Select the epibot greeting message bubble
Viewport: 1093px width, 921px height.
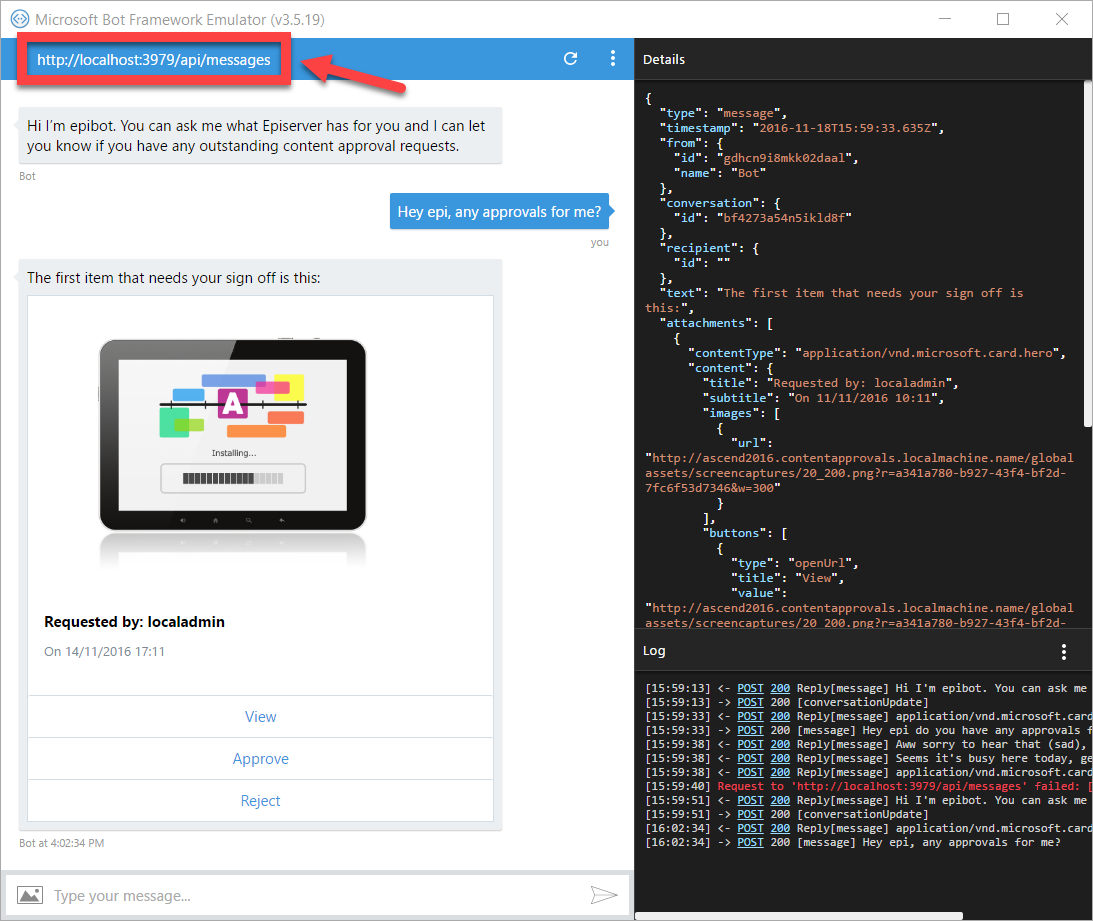(x=260, y=136)
